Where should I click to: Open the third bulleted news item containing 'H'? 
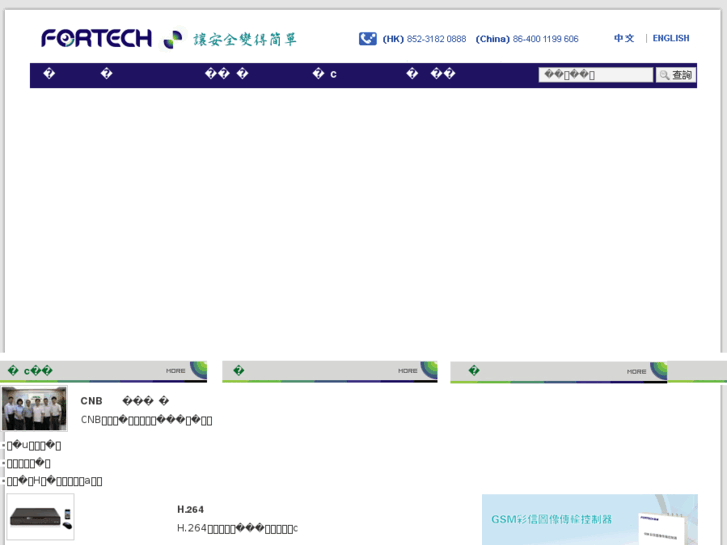click(54, 481)
